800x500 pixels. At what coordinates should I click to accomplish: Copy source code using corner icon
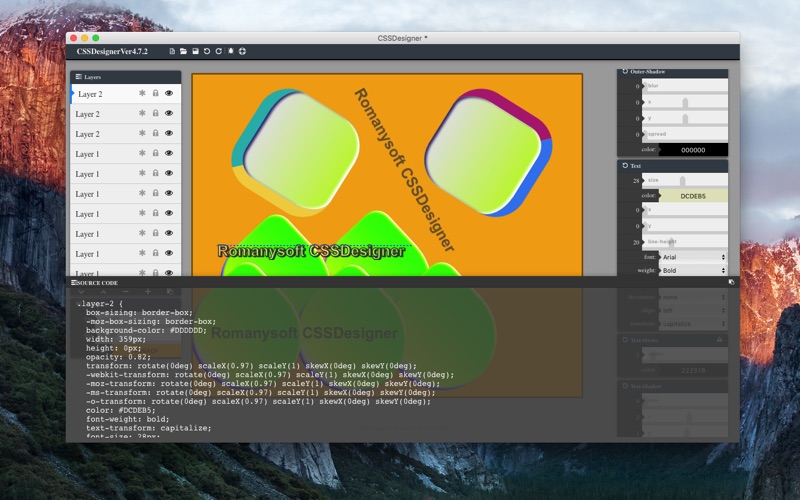pyautogui.click(x=731, y=282)
